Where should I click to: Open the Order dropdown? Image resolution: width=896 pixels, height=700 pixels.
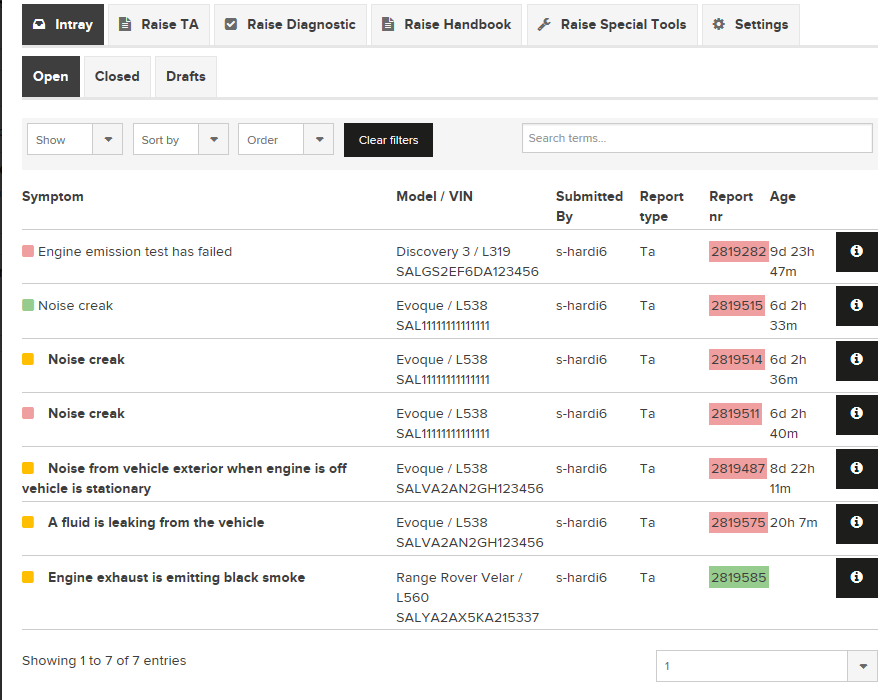[286, 139]
